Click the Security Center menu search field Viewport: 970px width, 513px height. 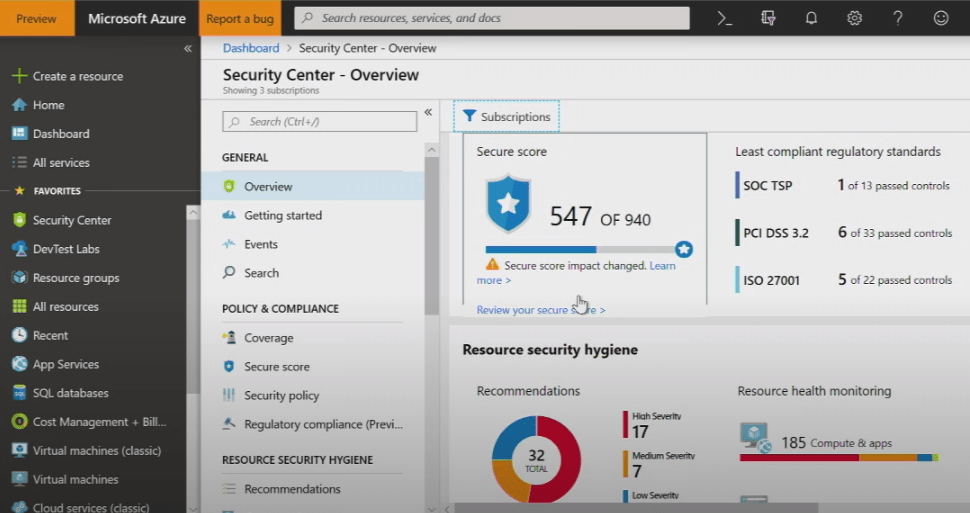[x=320, y=121]
